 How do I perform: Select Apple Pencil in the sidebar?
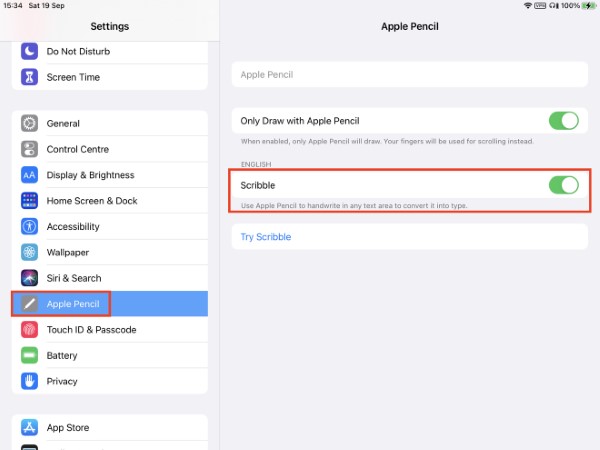[70, 304]
